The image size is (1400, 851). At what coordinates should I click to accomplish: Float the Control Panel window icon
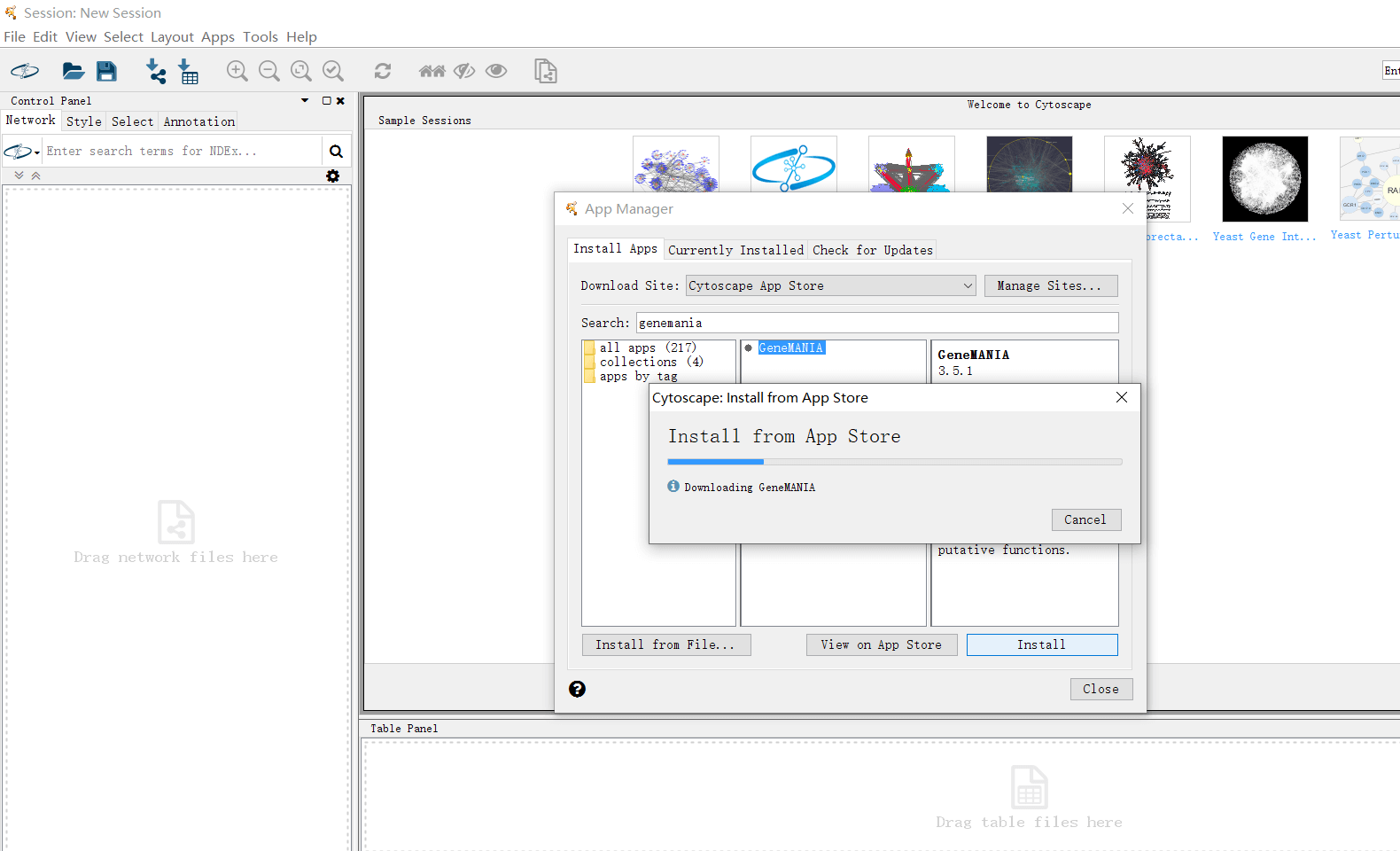(327, 101)
